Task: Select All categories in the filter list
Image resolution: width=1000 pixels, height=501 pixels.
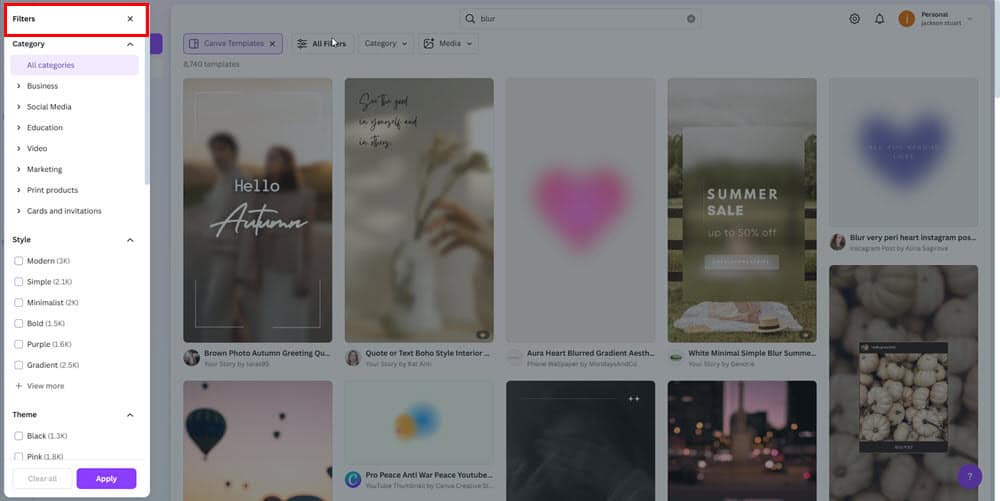Action: tap(75, 65)
